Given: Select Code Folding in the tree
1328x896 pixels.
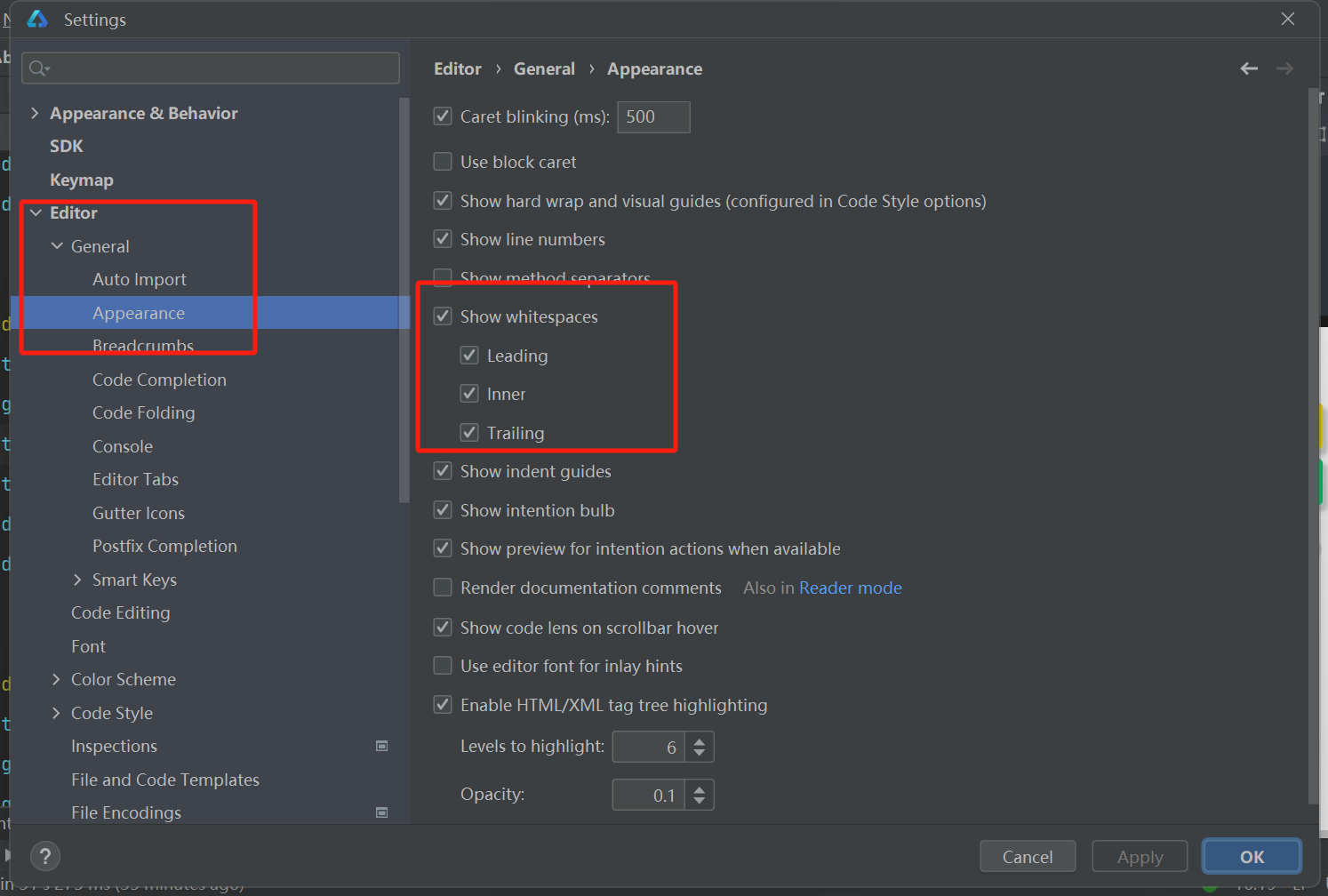Looking at the screenshot, I should coord(143,412).
